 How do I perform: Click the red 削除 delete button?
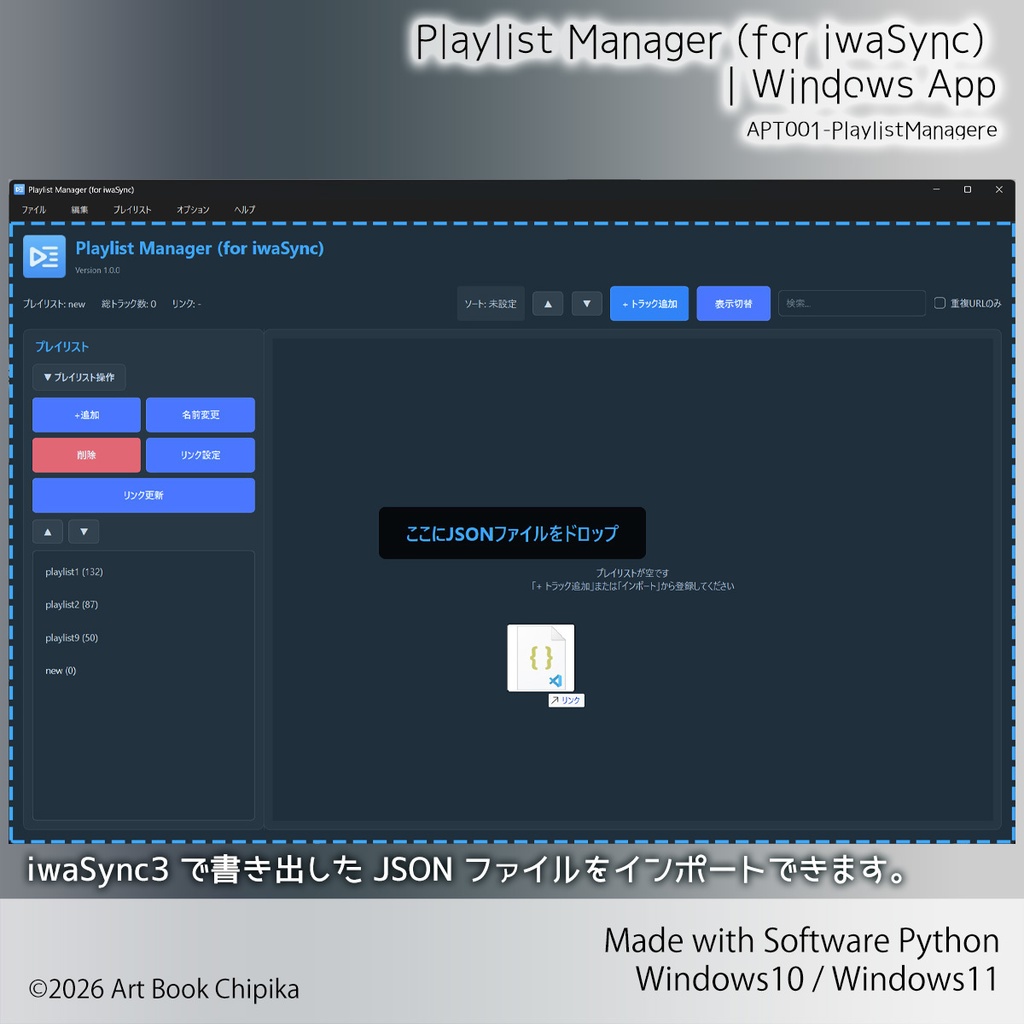click(x=86, y=454)
